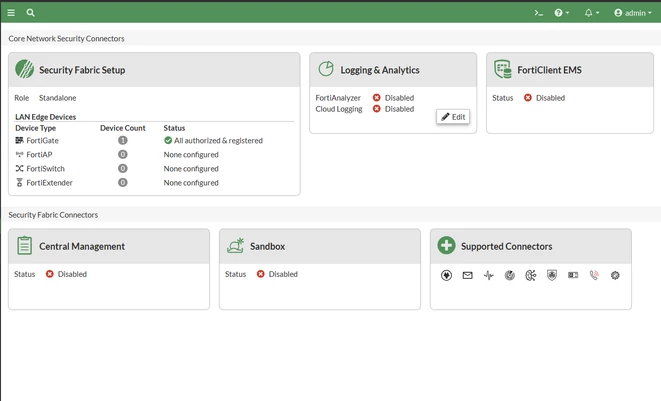Screen dimensions: 661x401
Task: Click the Logging & Analytics pie icon
Action: coord(326,69)
